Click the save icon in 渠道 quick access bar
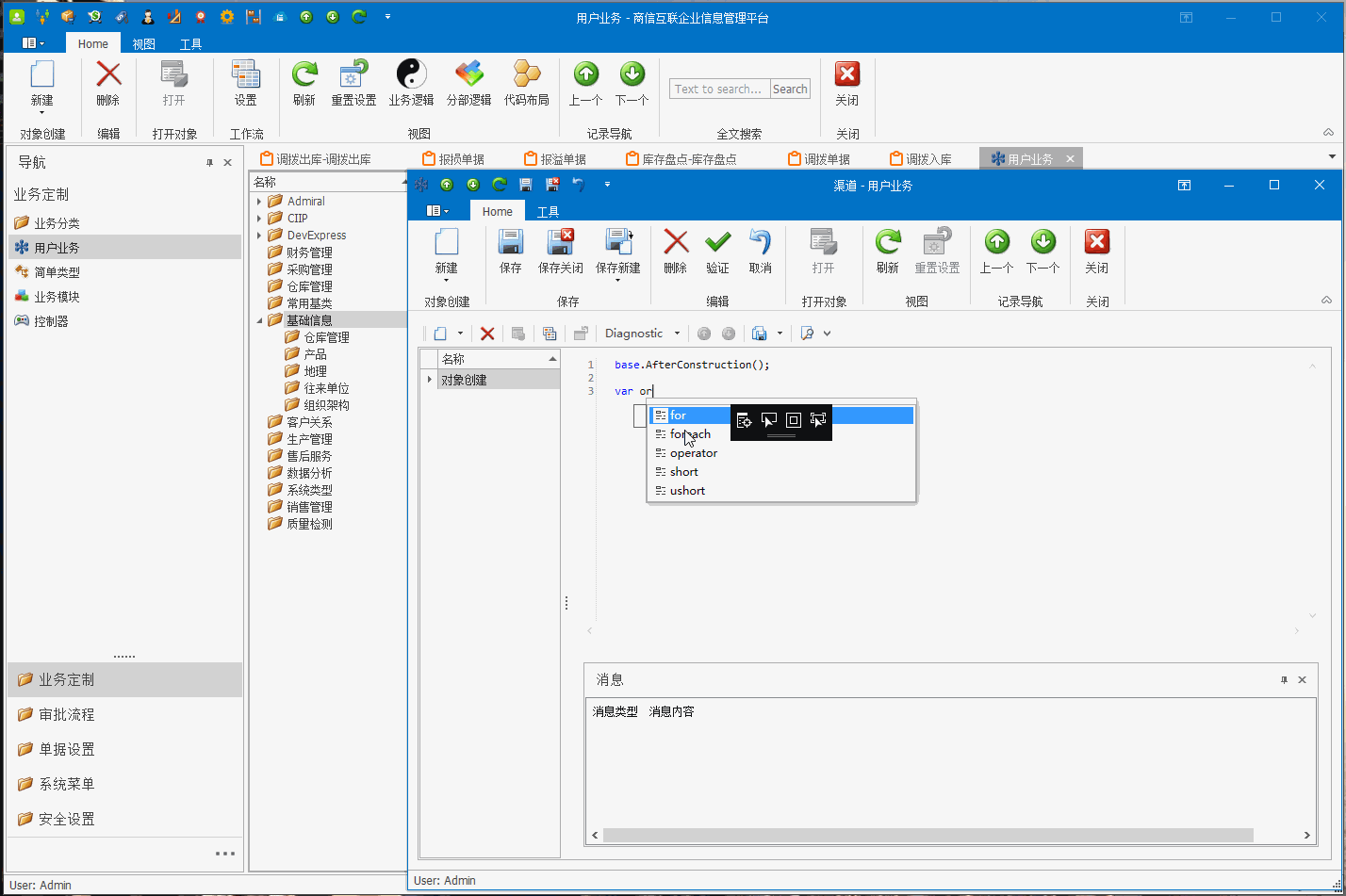1346x896 pixels. click(526, 185)
